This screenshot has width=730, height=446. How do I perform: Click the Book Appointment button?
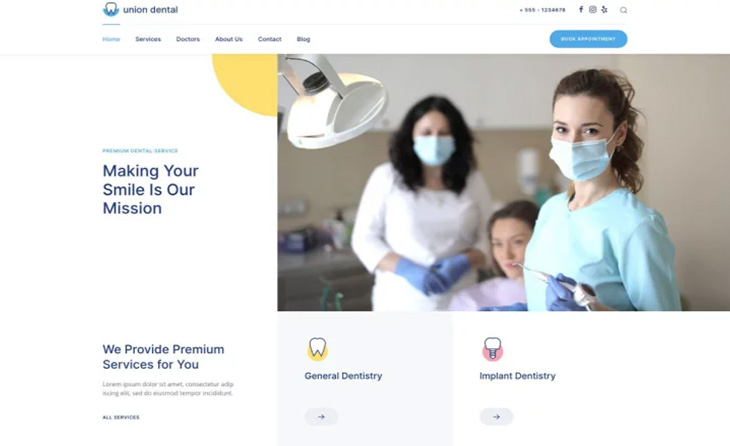coord(588,39)
